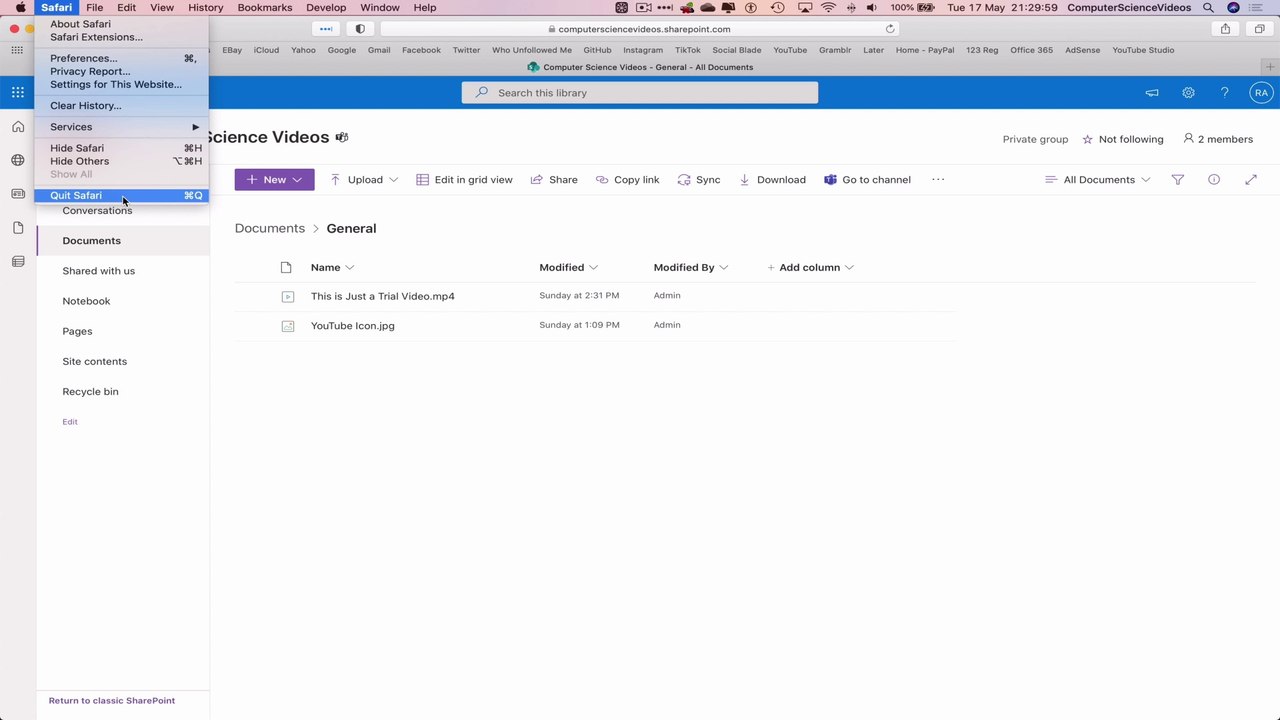Click the Share command button
1280x720 pixels.
click(x=554, y=180)
